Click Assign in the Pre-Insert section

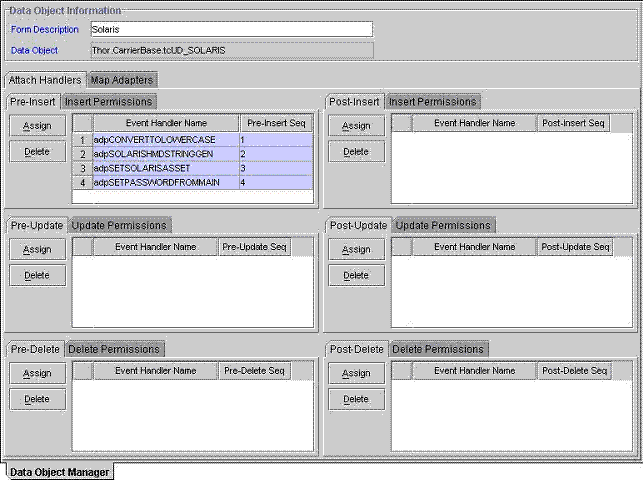tap(37, 126)
